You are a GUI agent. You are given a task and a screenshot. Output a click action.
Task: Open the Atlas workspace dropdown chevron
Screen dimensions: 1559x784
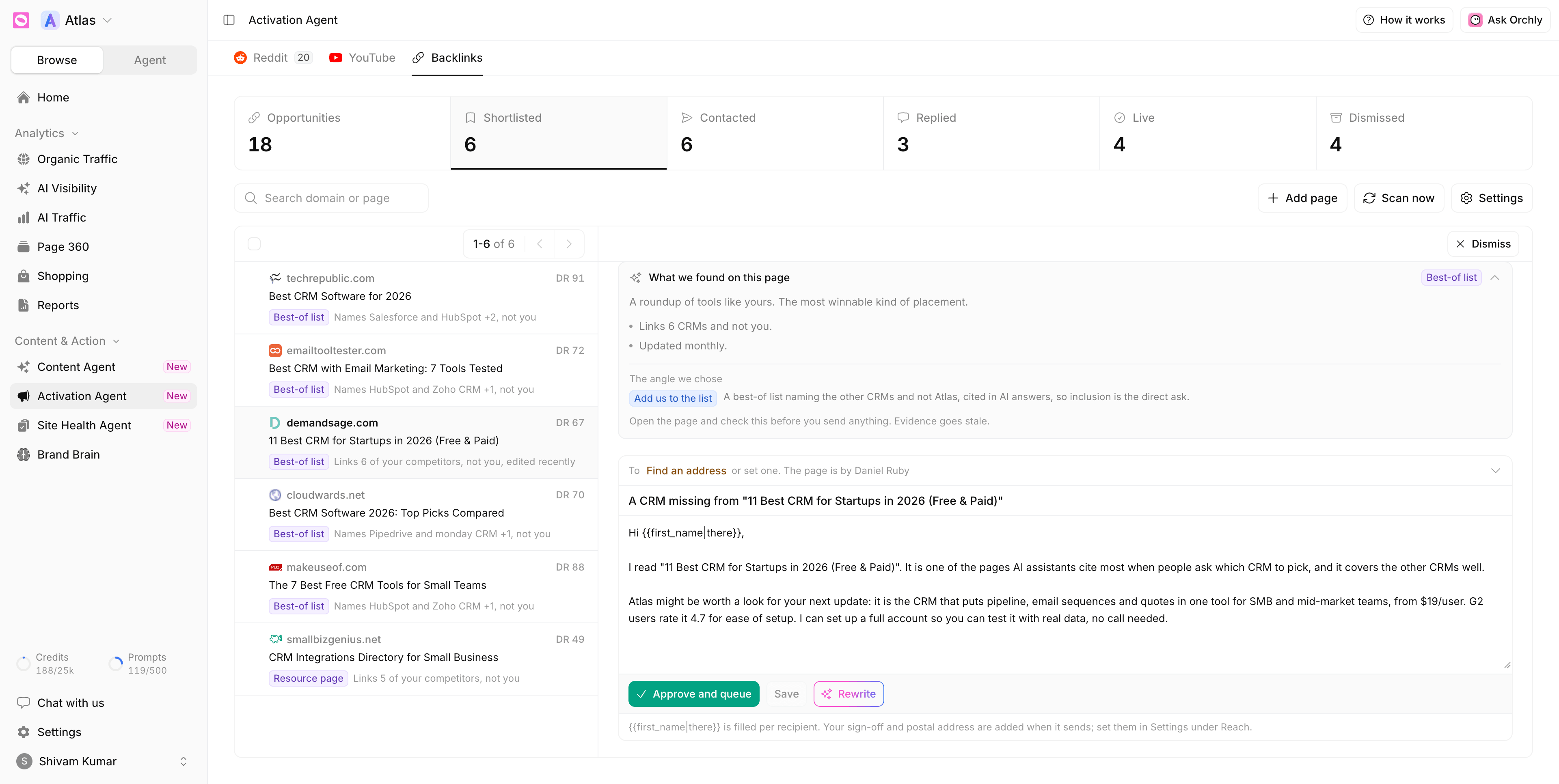tap(108, 21)
